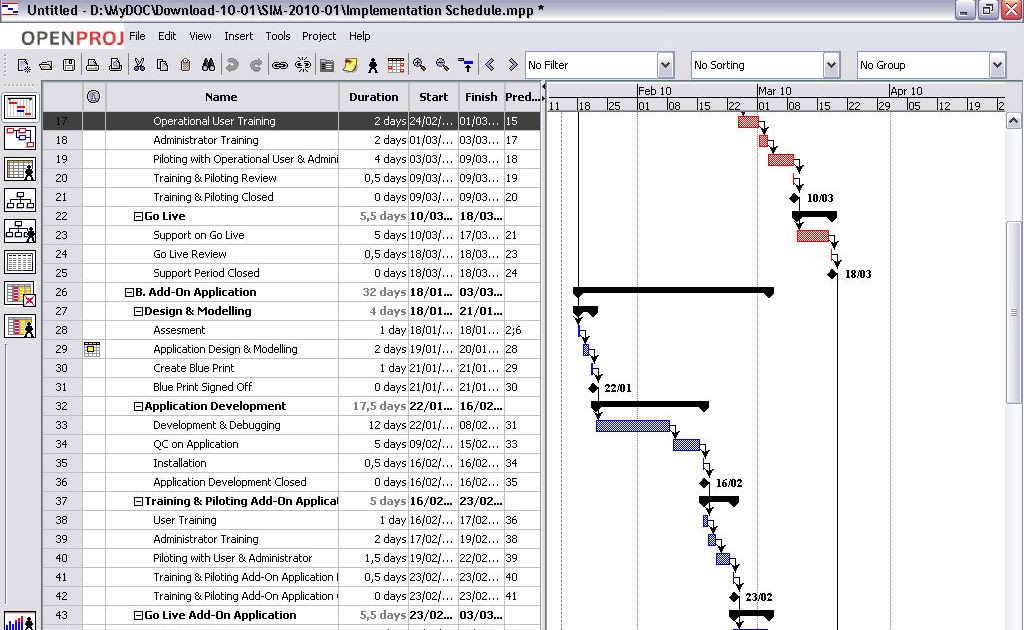The image size is (1024, 630).
Task: Collapse the Application Development group
Action: point(138,406)
